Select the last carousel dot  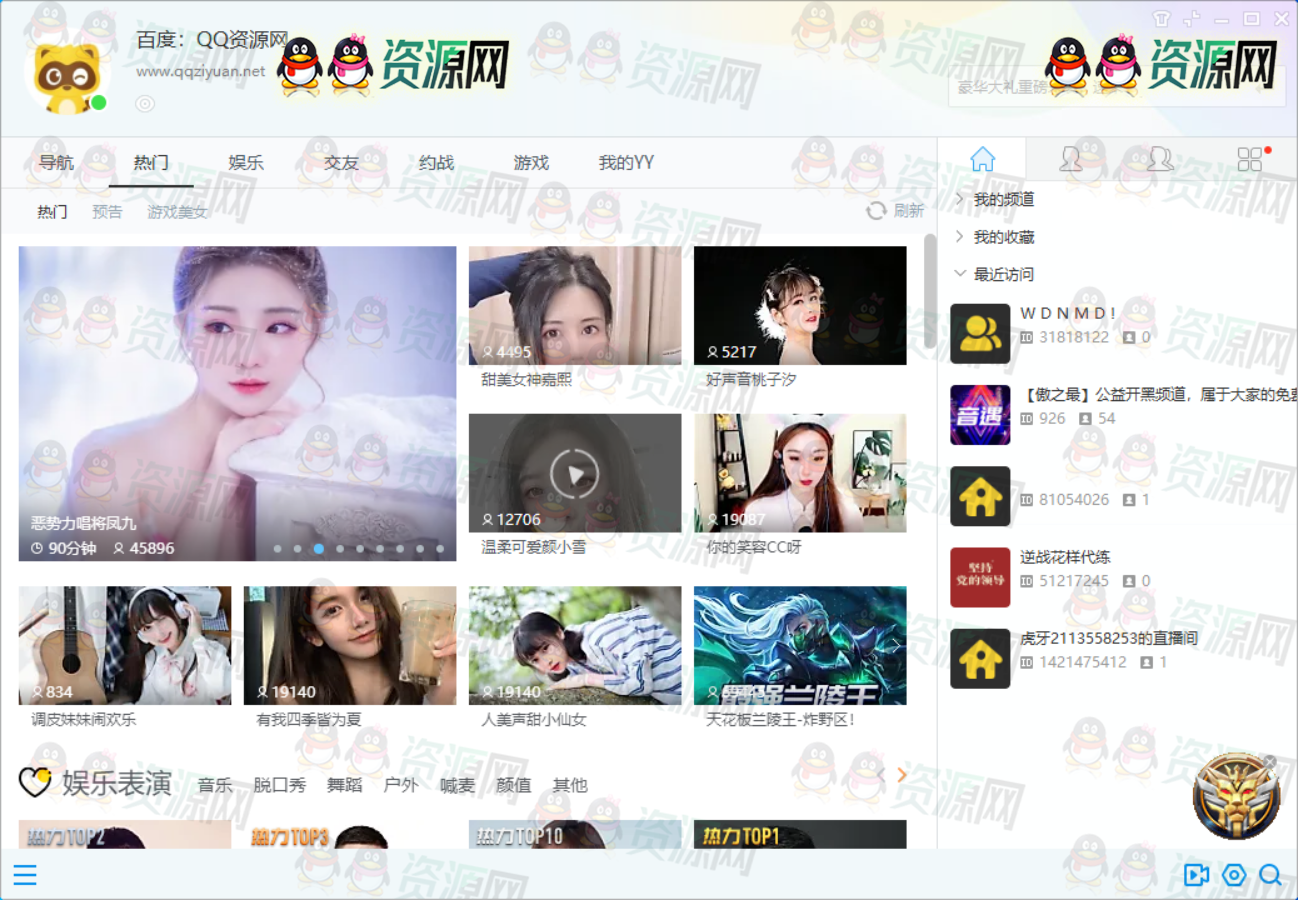click(440, 548)
